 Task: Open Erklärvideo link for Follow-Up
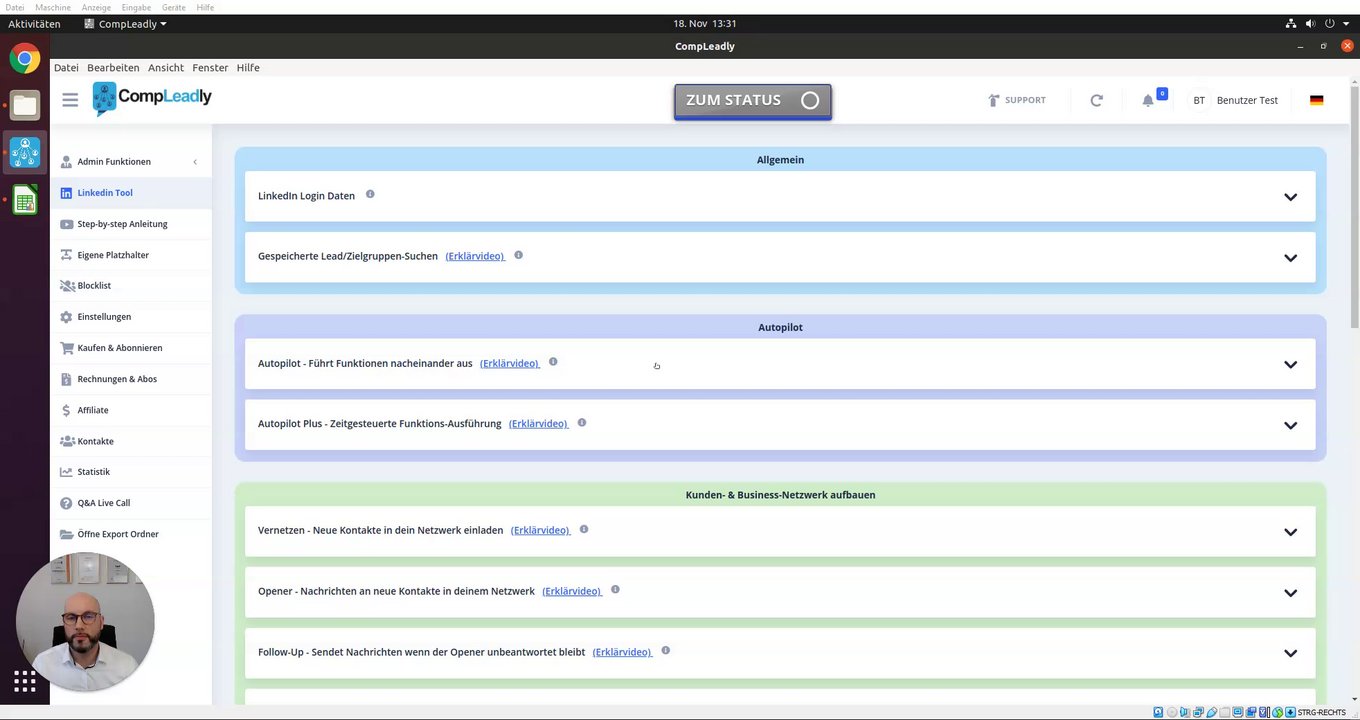(623, 652)
